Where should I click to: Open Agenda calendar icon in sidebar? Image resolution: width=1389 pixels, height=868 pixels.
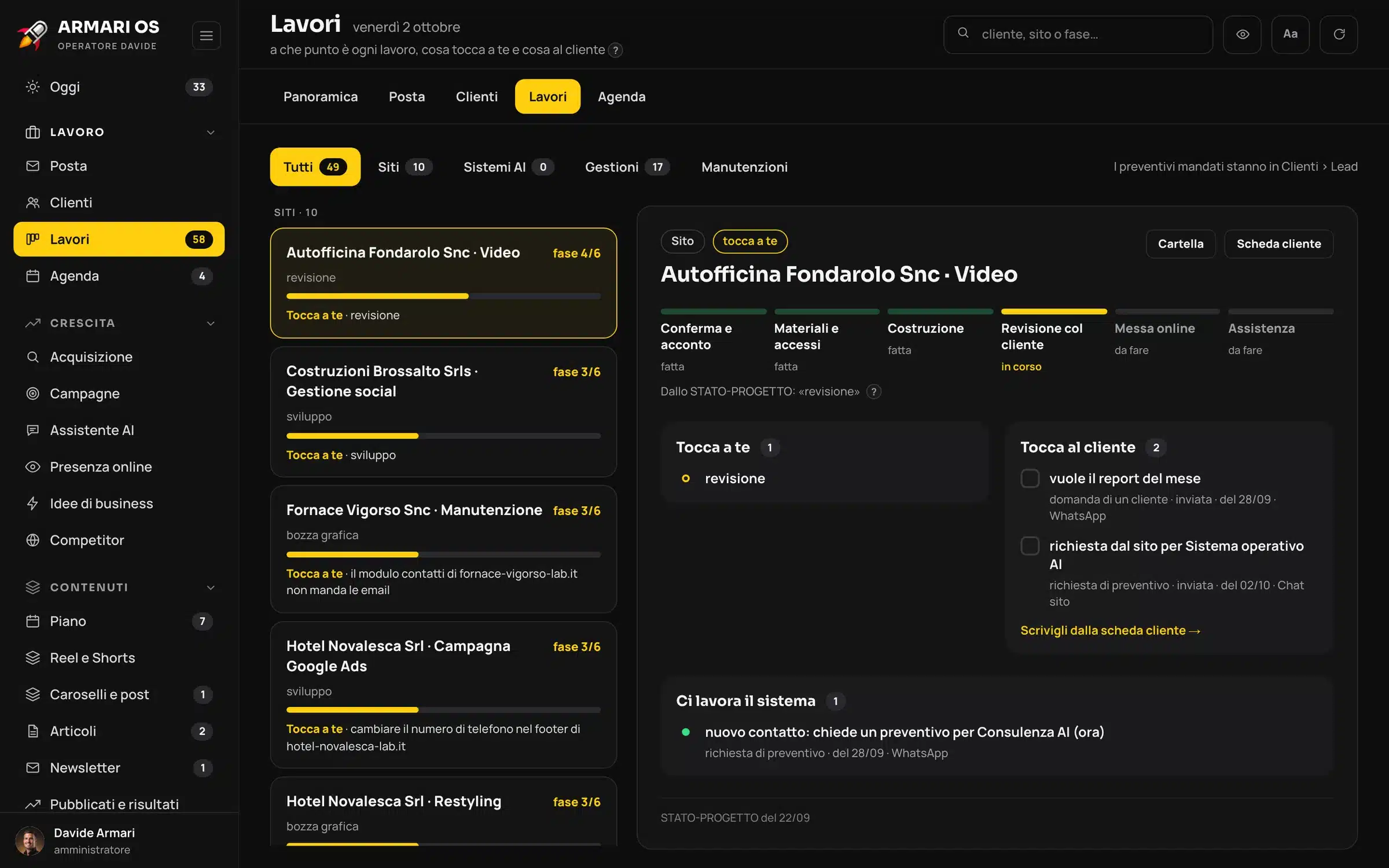pos(33,276)
